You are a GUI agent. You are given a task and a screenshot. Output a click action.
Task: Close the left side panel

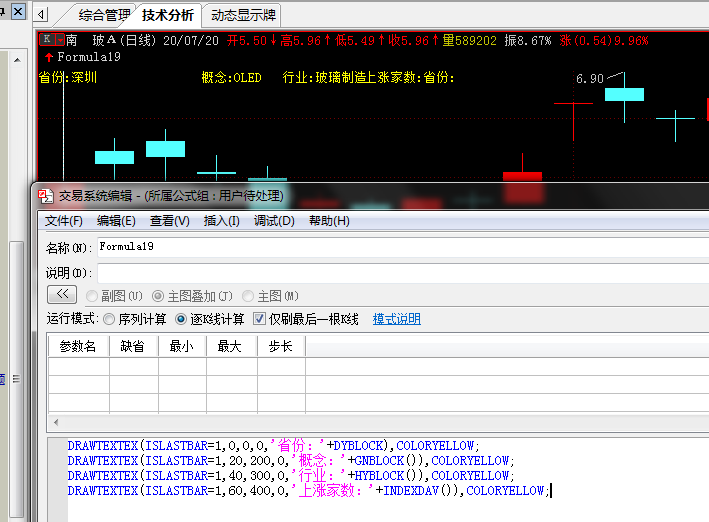pyautogui.click(x=18, y=11)
